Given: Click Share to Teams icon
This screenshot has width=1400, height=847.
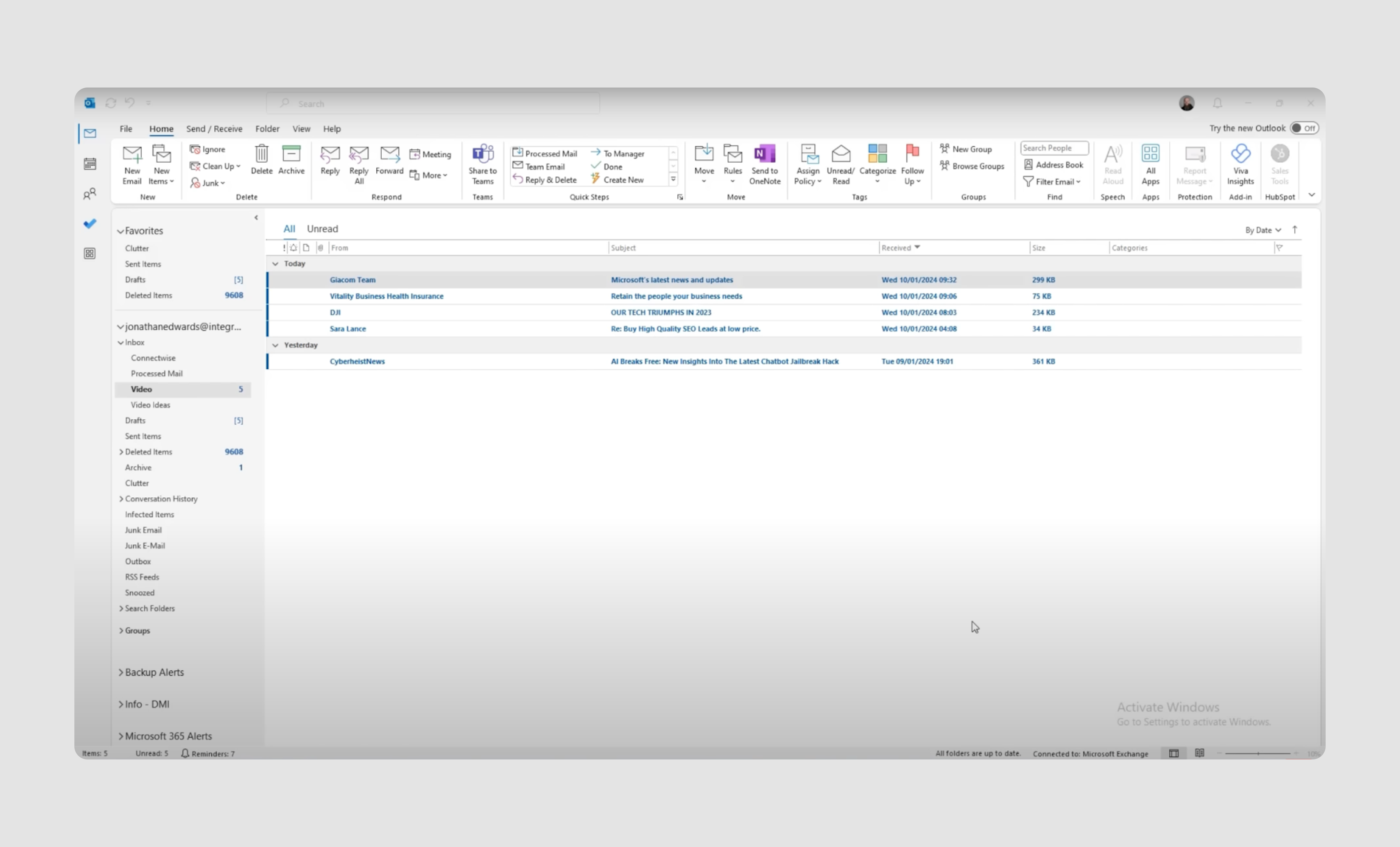Looking at the screenshot, I should click(482, 153).
